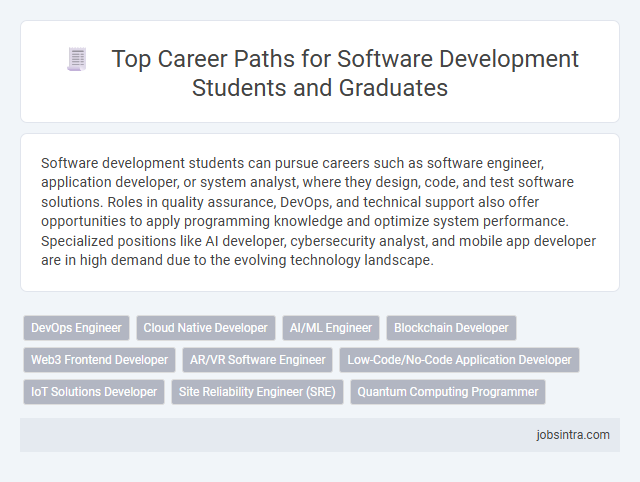Click the paragraph starting 'Software development students can pursue'

[318, 211]
